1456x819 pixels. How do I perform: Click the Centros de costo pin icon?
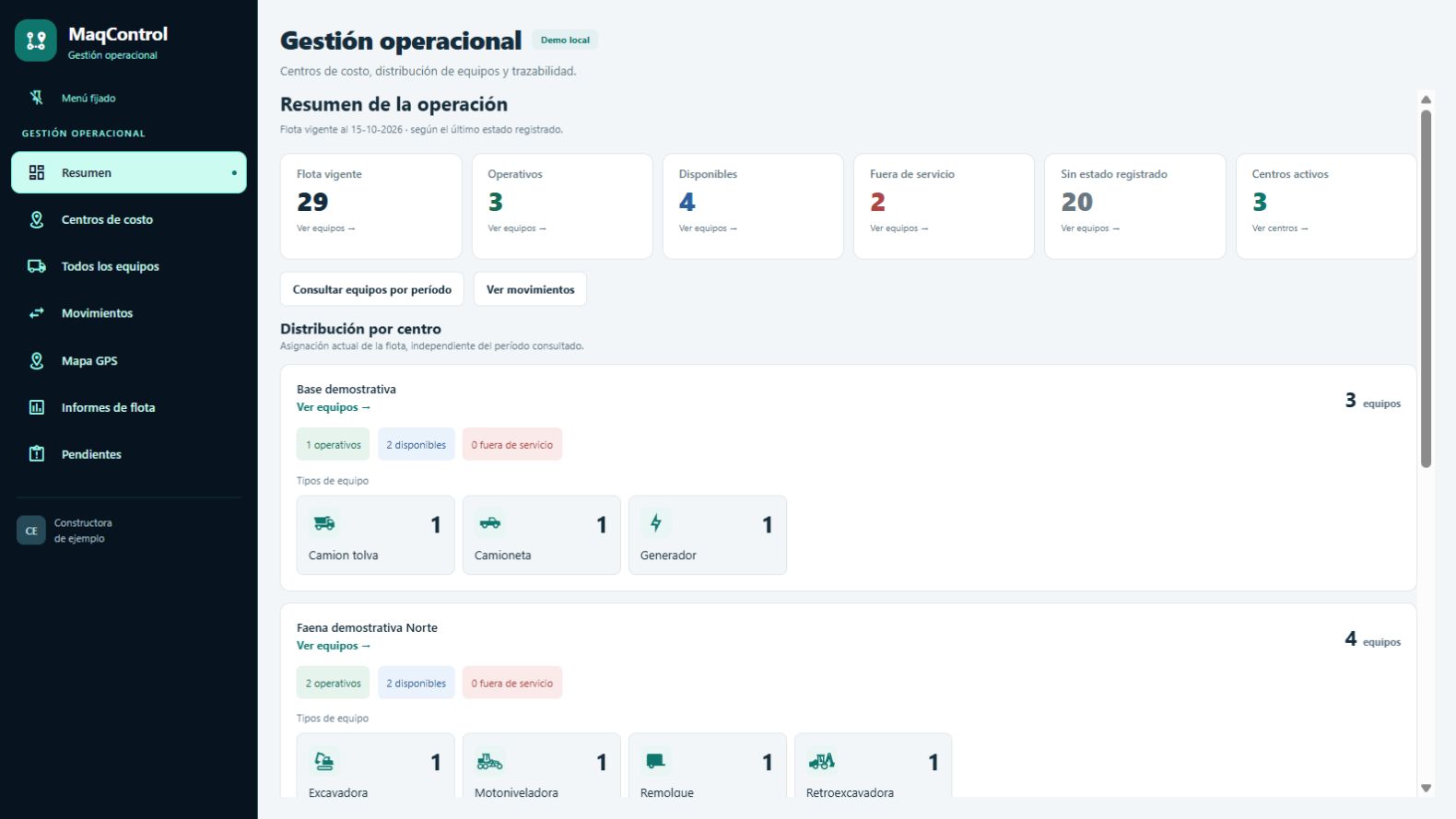[37, 219]
